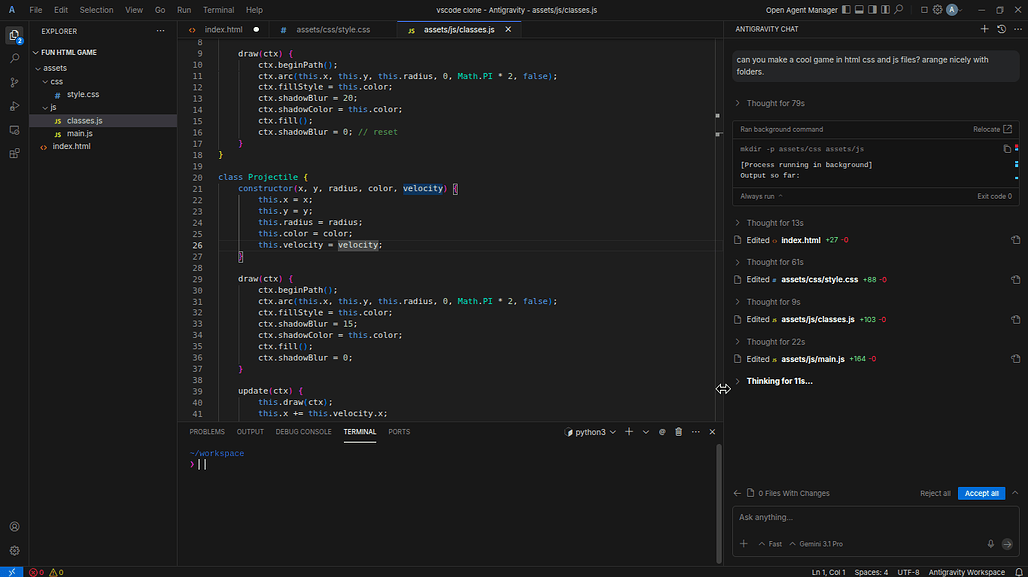Screen dimensions: 1028x577
Task: Open Remote Explorer view in activity bar
Action: click(x=14, y=130)
